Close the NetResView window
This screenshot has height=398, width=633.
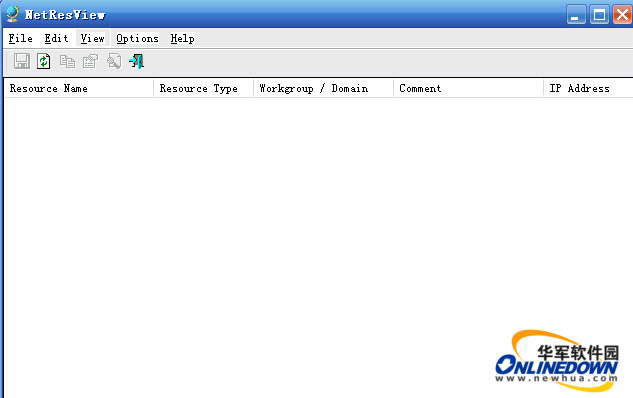tap(623, 15)
